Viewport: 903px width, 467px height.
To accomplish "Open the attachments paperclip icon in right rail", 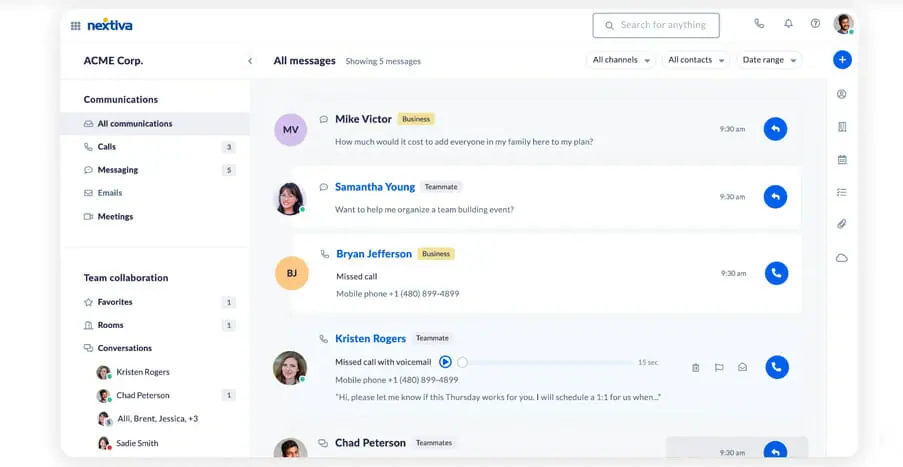I will [x=841, y=224].
